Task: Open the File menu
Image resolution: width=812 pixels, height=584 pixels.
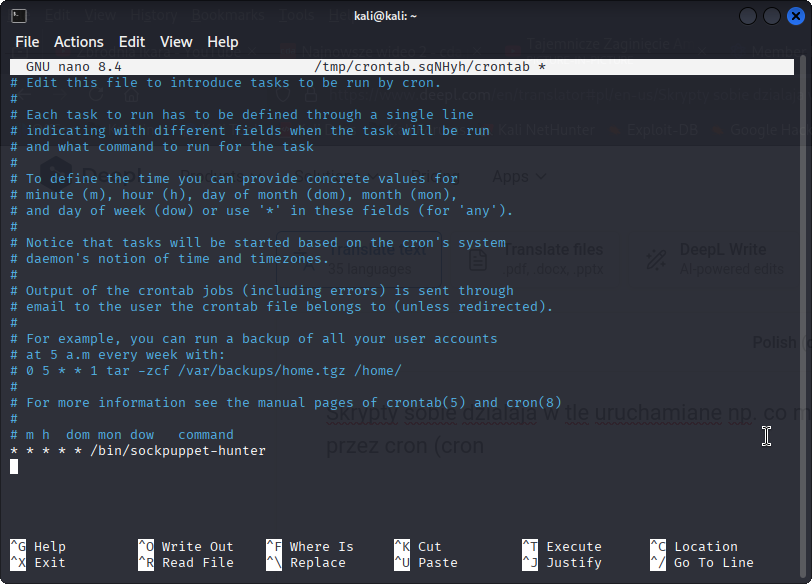Action: (x=27, y=42)
